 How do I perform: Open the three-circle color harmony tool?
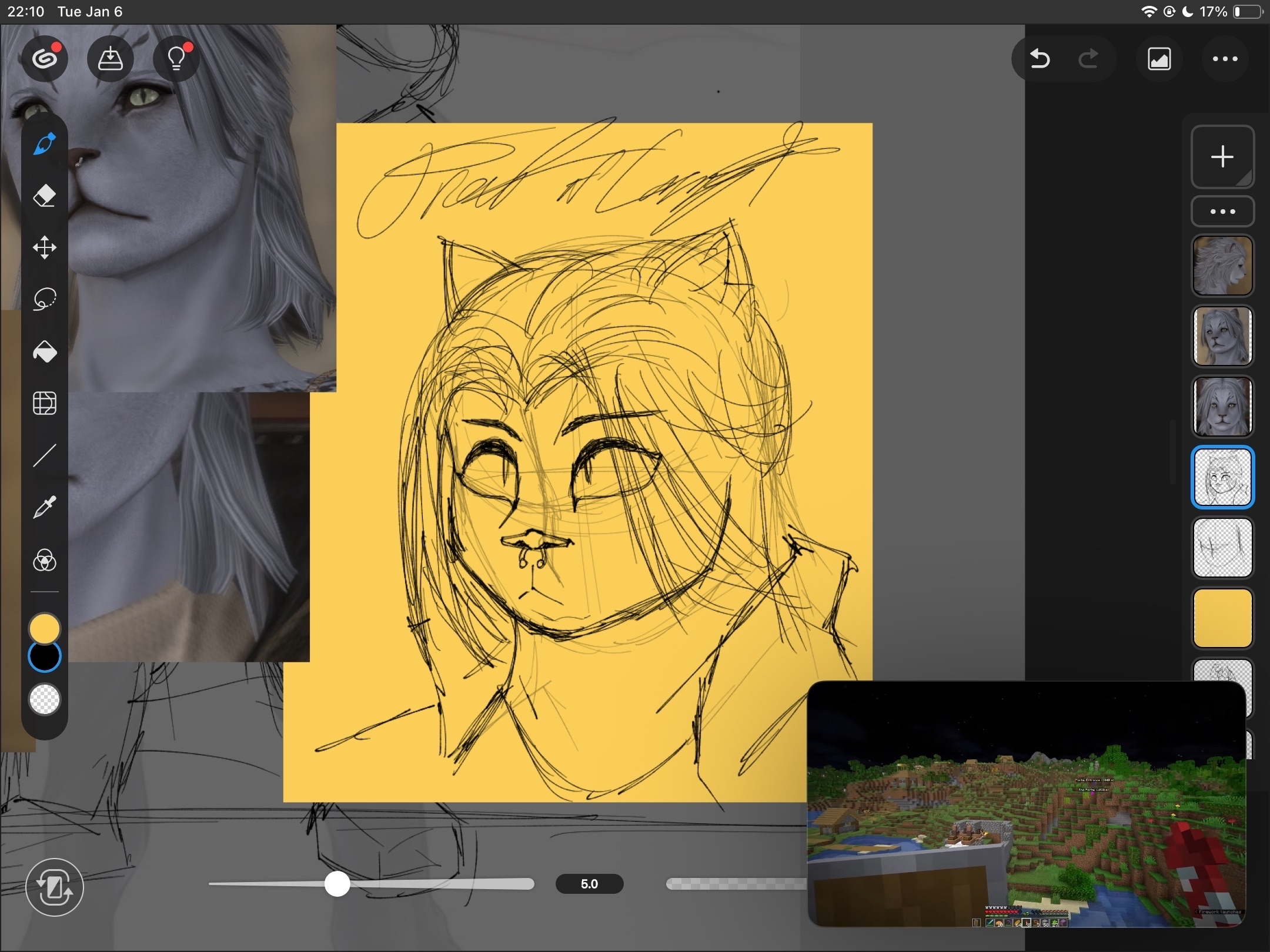(45, 559)
